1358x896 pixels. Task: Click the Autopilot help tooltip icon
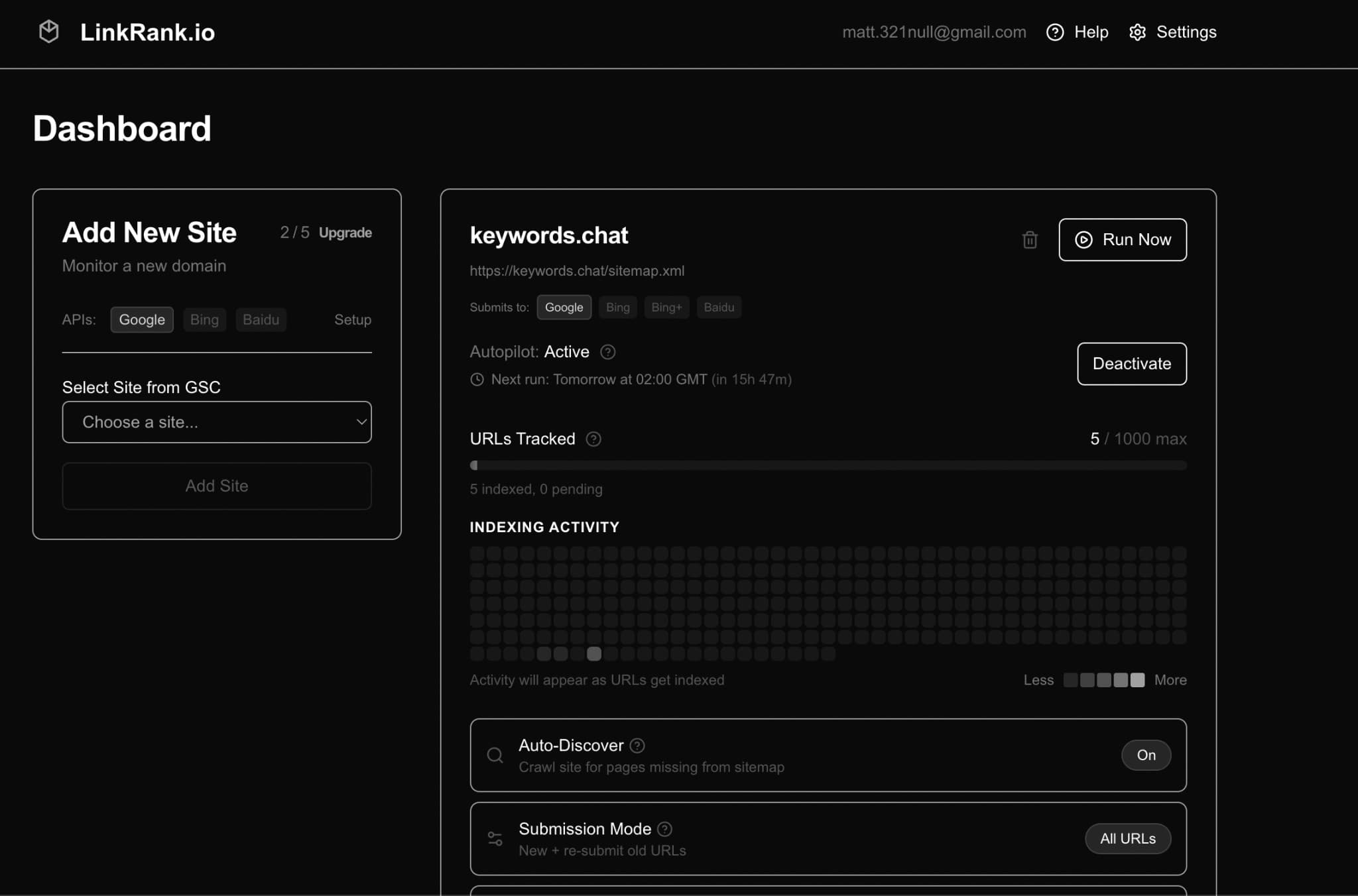(608, 352)
